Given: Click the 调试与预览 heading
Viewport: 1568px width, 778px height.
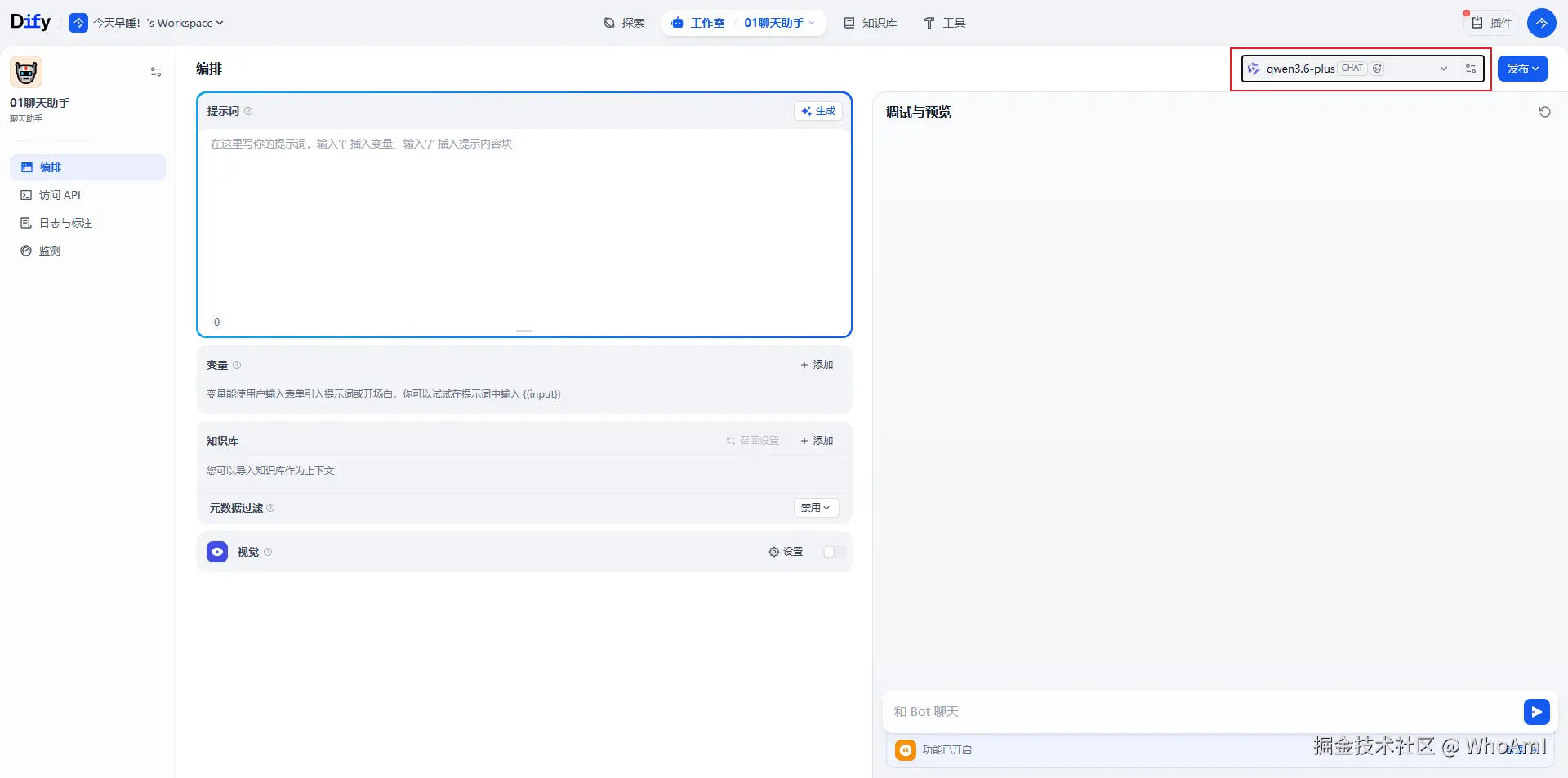Looking at the screenshot, I should pyautogui.click(x=919, y=112).
